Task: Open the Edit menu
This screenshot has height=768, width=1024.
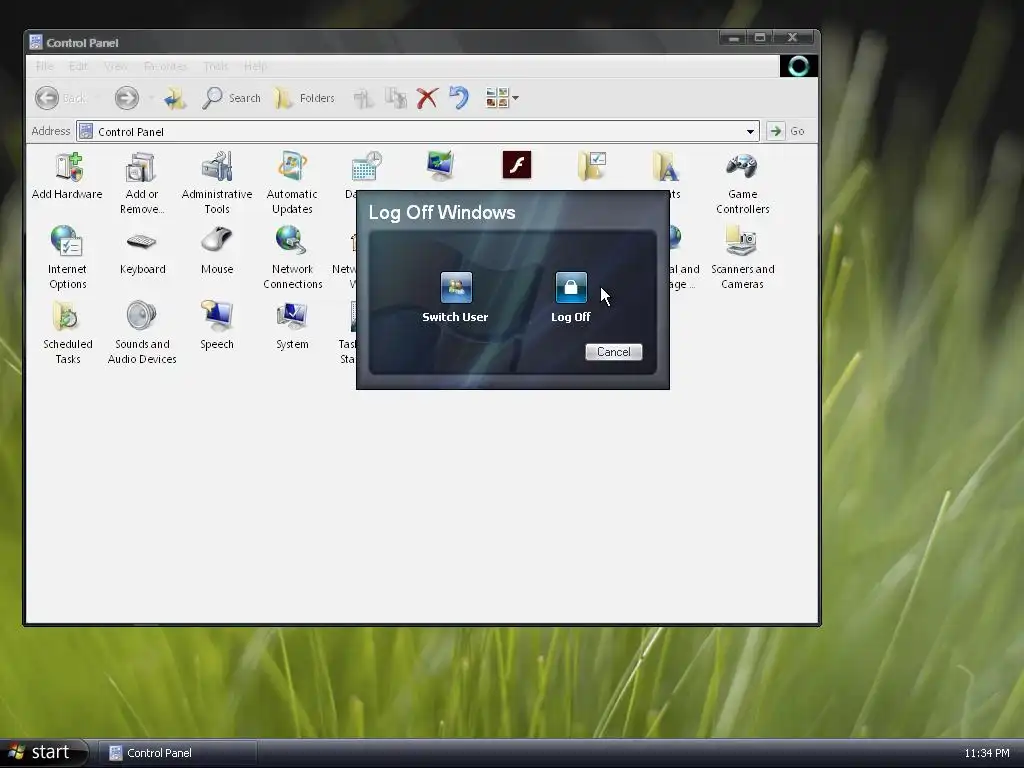Action: click(78, 66)
